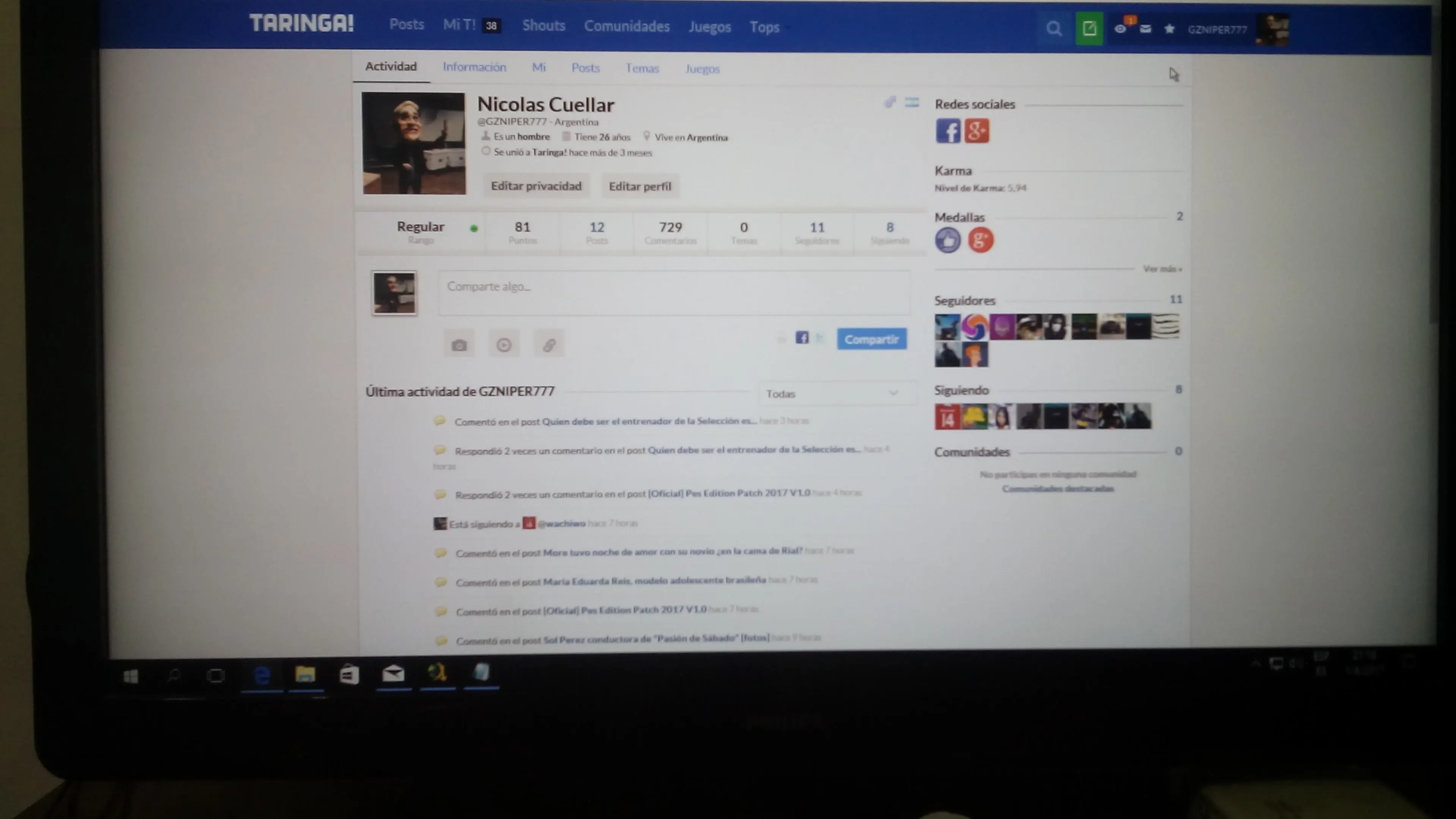The image size is (1456, 819).
Task: Click the Ver más link under Medallas
Action: click(x=1162, y=269)
